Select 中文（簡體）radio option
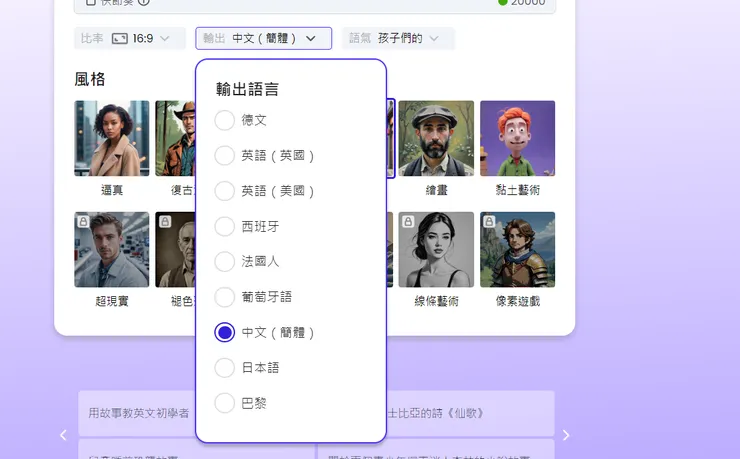 coord(225,333)
